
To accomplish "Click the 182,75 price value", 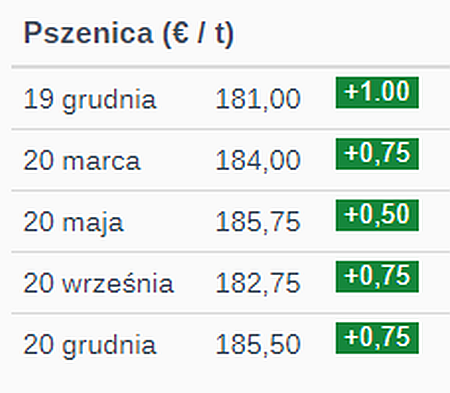I will pos(258,283).
